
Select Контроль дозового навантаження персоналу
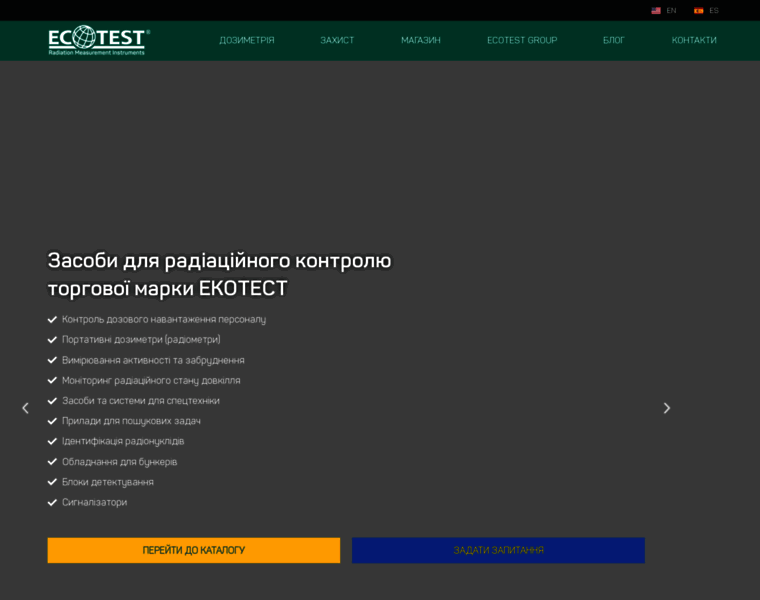coord(164,319)
